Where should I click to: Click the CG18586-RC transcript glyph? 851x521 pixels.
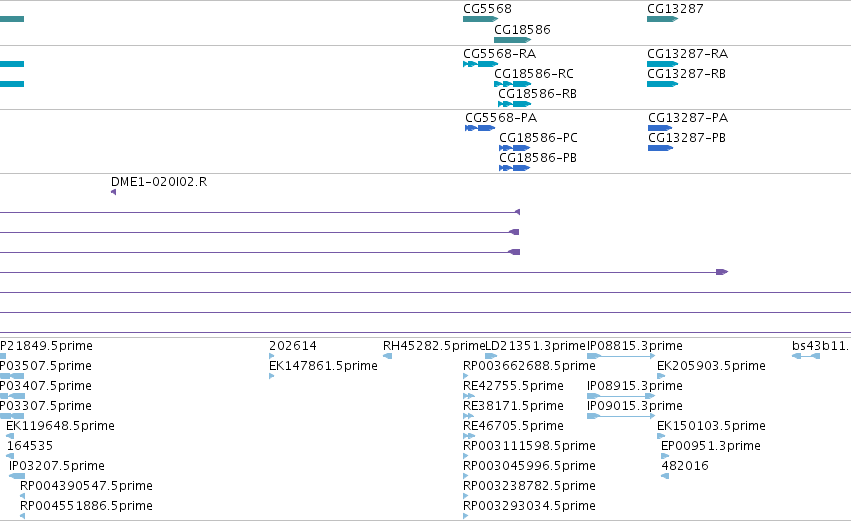[x=512, y=84]
